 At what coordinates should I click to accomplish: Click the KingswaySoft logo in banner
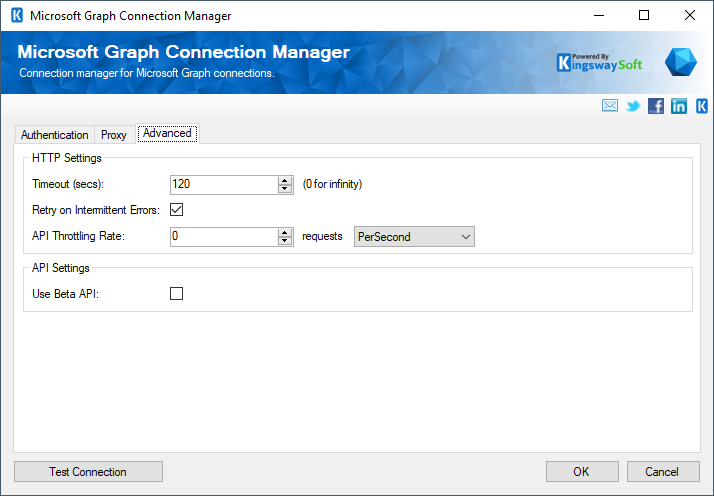click(599, 62)
